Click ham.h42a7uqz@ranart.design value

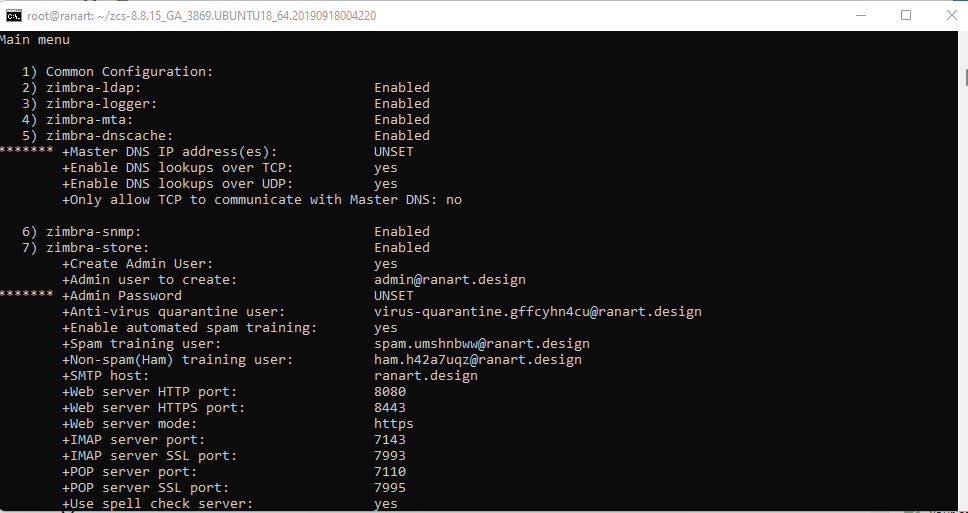coord(478,360)
